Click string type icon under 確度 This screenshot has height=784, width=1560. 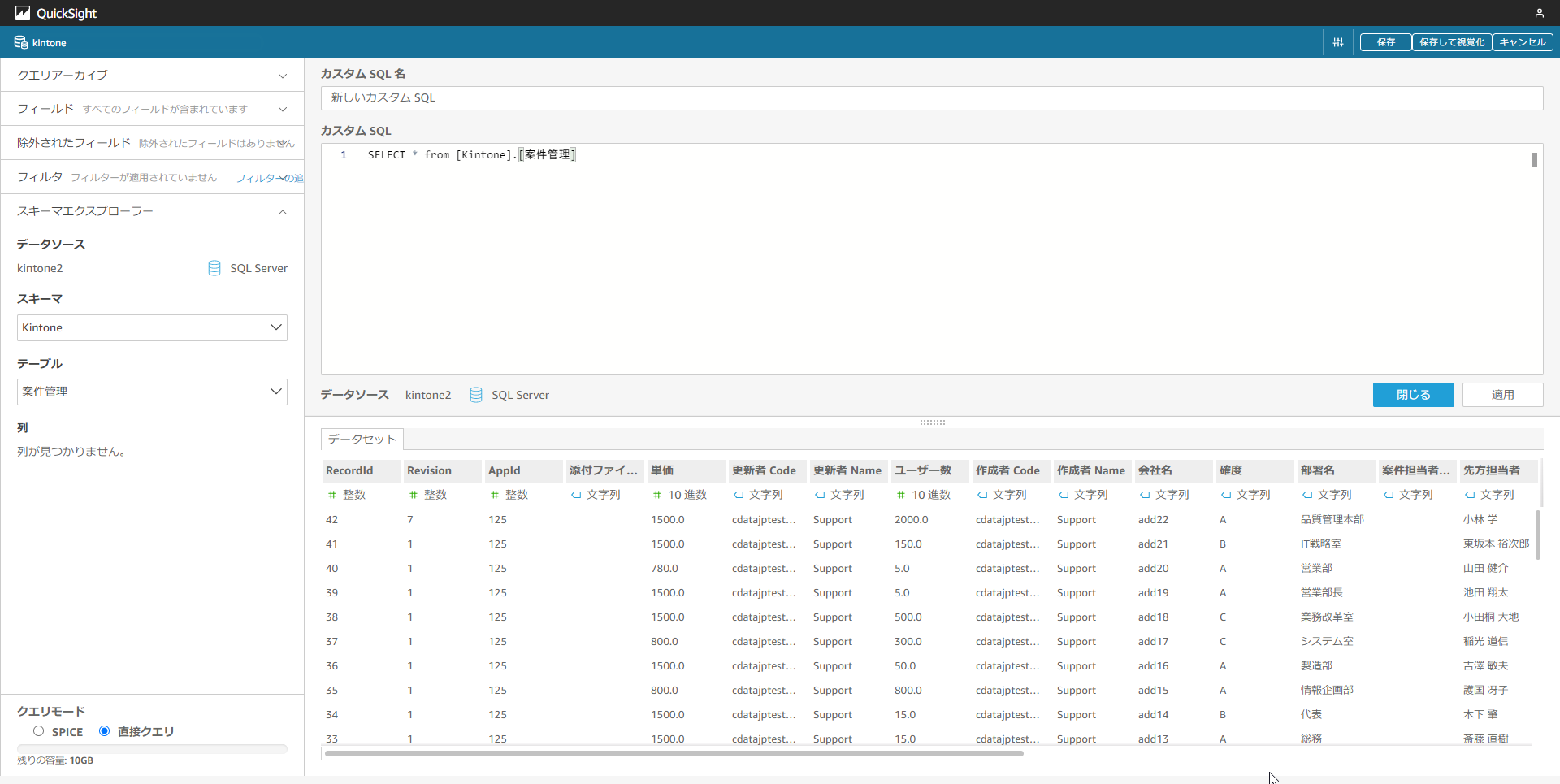(x=1226, y=495)
